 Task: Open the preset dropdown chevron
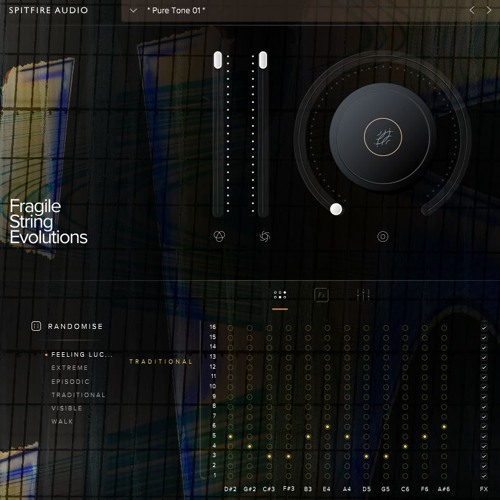click(133, 11)
